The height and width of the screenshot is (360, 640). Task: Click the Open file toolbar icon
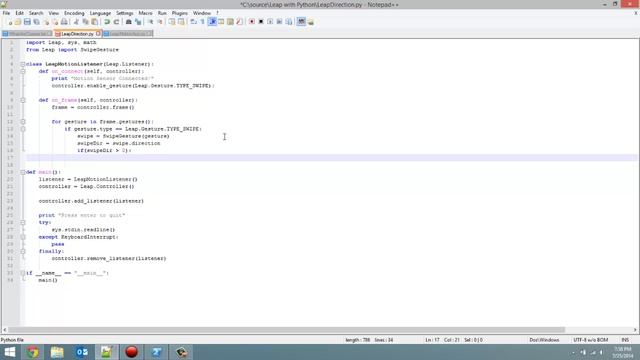click(18, 22)
